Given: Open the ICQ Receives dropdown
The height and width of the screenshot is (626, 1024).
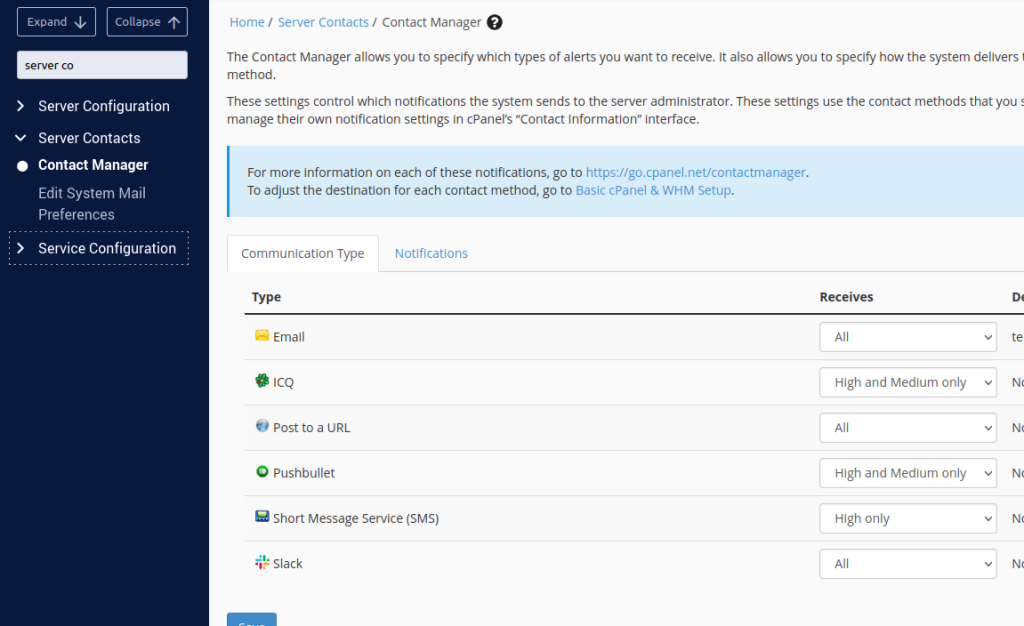Looking at the screenshot, I should point(907,382).
